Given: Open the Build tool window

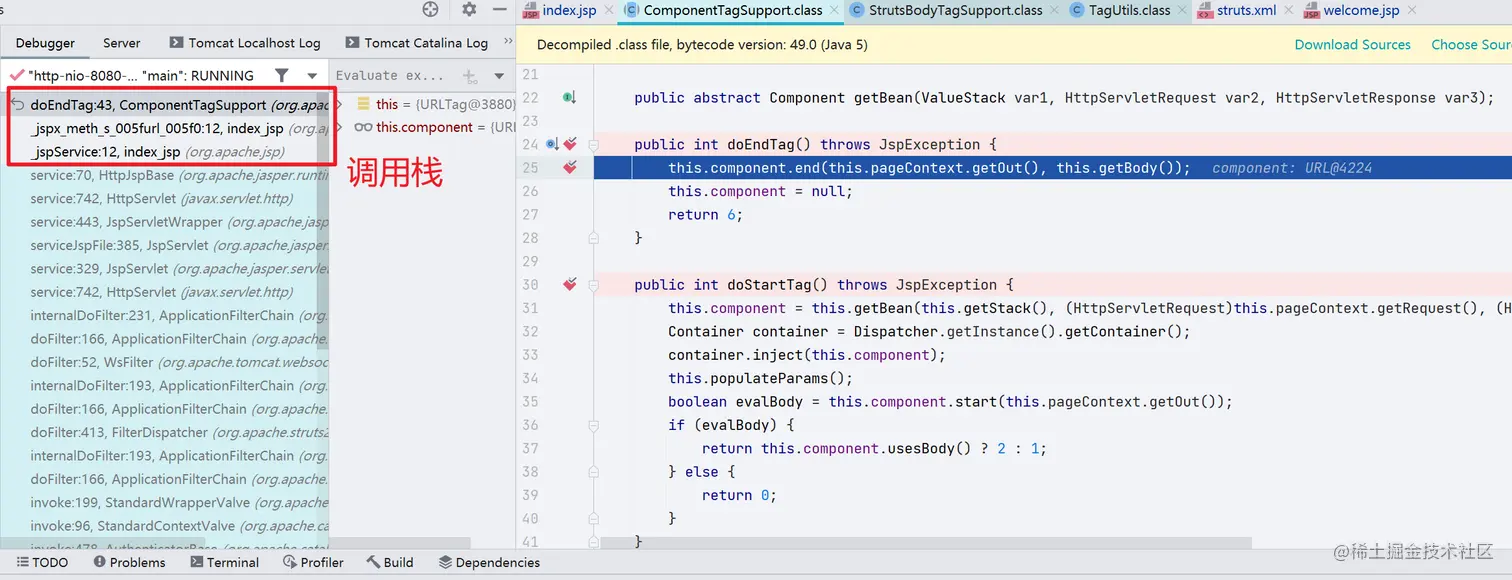Looking at the screenshot, I should (x=390, y=562).
